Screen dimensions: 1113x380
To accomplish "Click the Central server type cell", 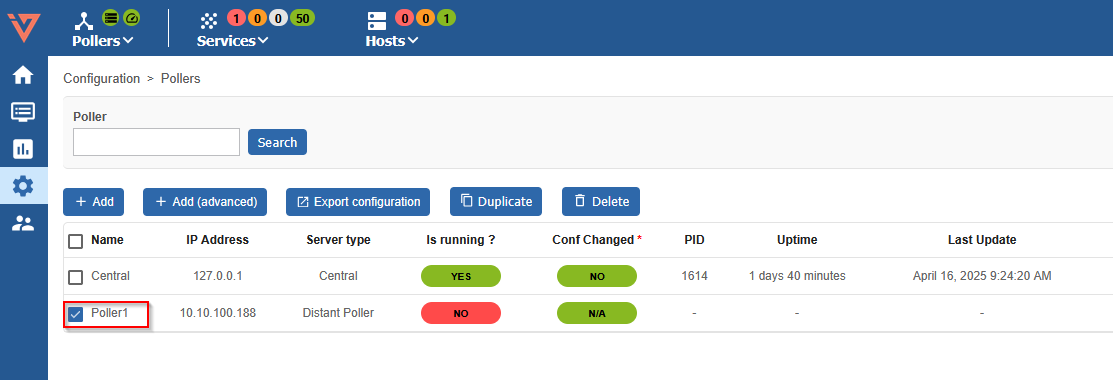I will pos(338,276).
